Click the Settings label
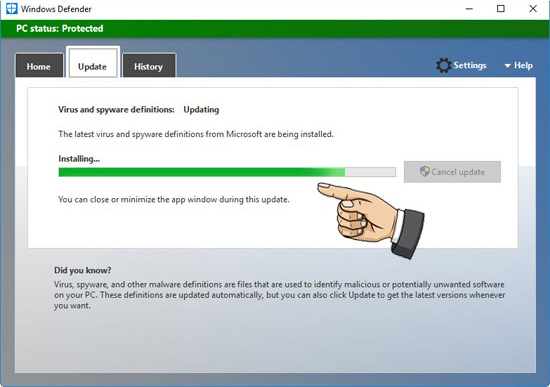The height and width of the screenshot is (387, 550). [470, 66]
